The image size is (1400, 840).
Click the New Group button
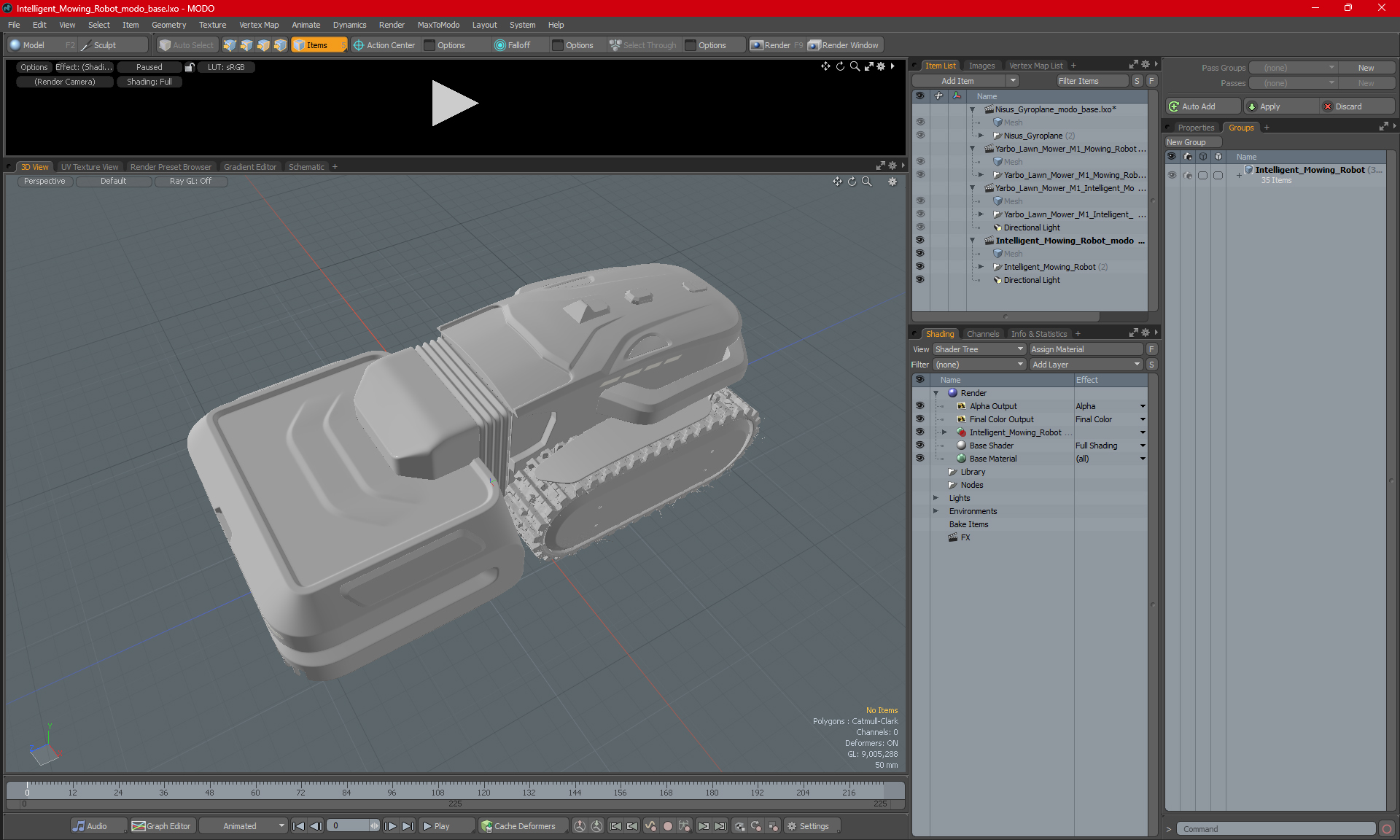pyautogui.click(x=1193, y=142)
